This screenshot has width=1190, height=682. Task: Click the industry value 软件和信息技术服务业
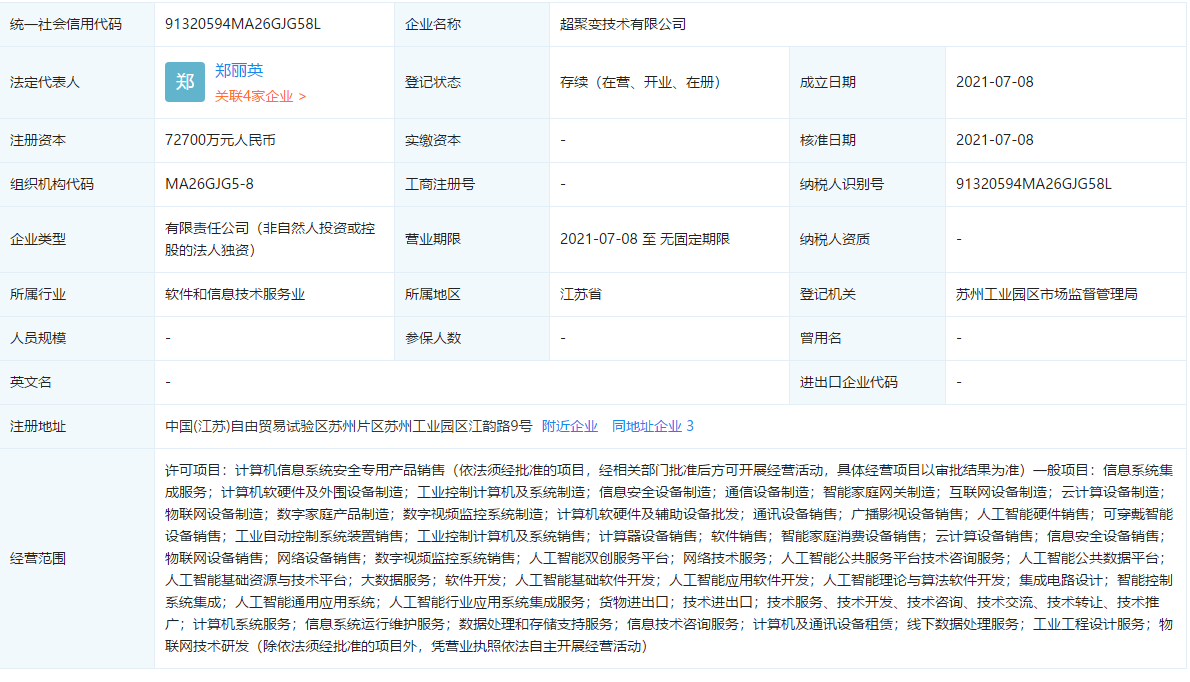pos(235,294)
